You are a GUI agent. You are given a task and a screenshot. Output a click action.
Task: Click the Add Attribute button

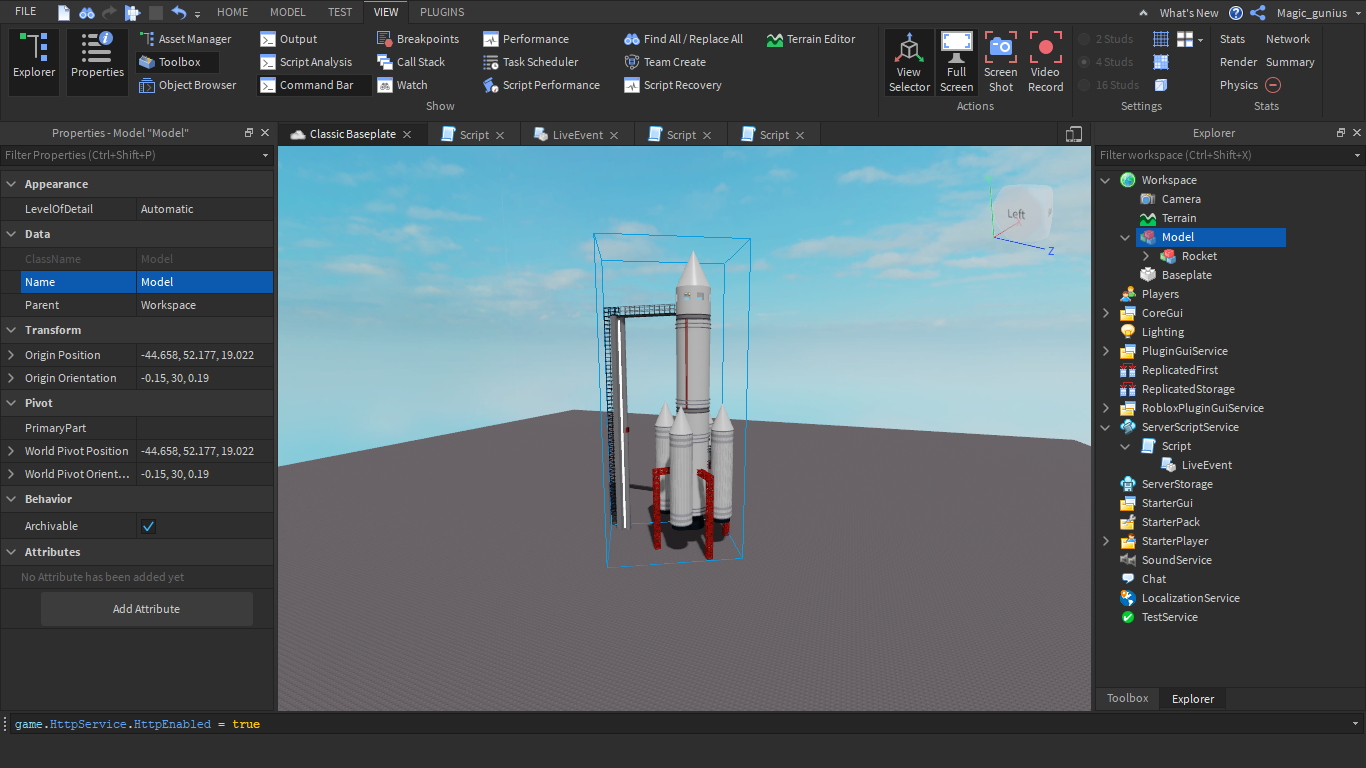coord(147,609)
